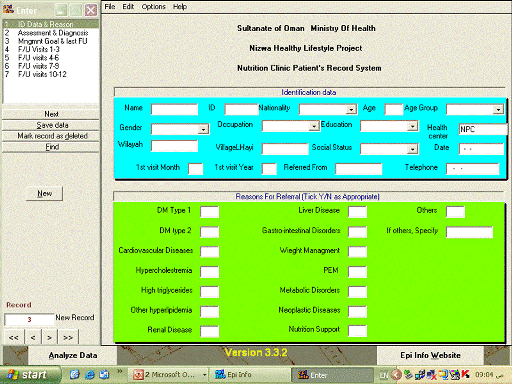512x384 pixels.
Task: Go to first record using << button
Action: point(14,337)
